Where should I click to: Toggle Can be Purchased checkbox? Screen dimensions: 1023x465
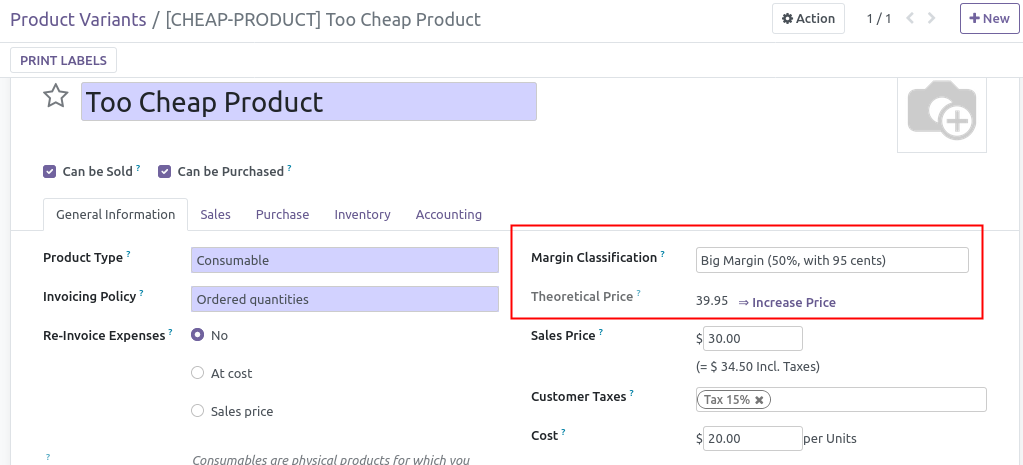click(164, 172)
